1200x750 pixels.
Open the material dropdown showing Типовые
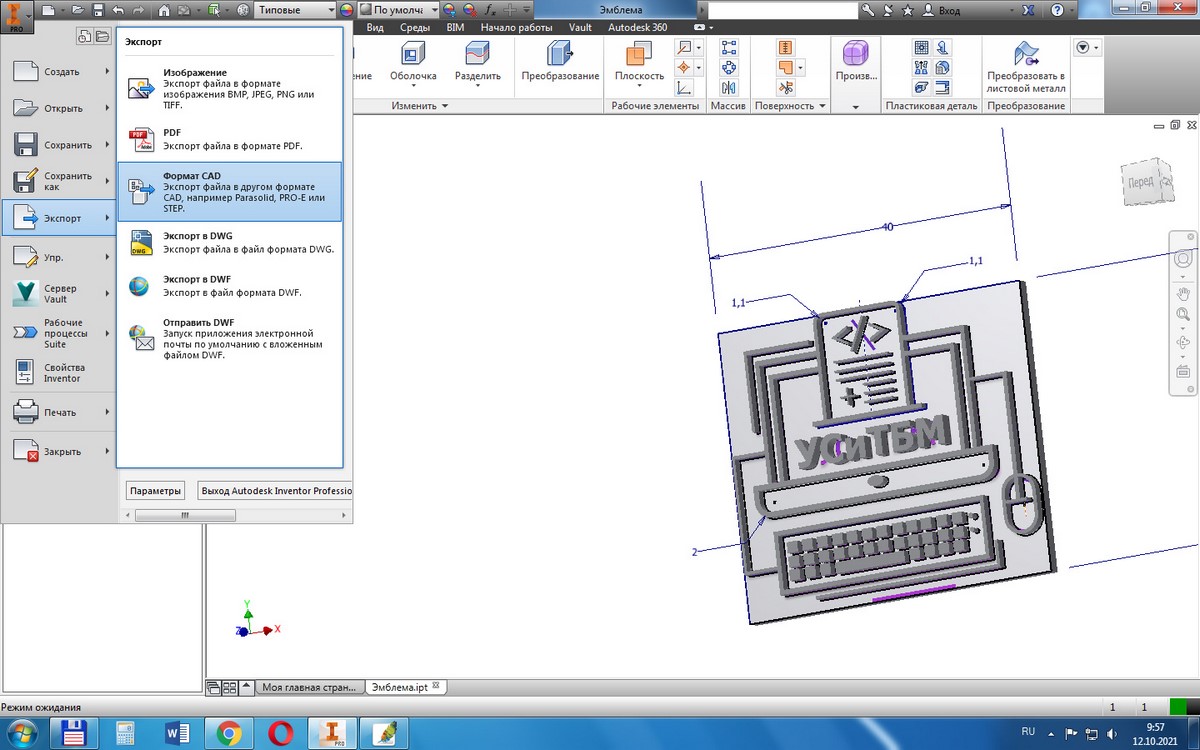tap(294, 10)
